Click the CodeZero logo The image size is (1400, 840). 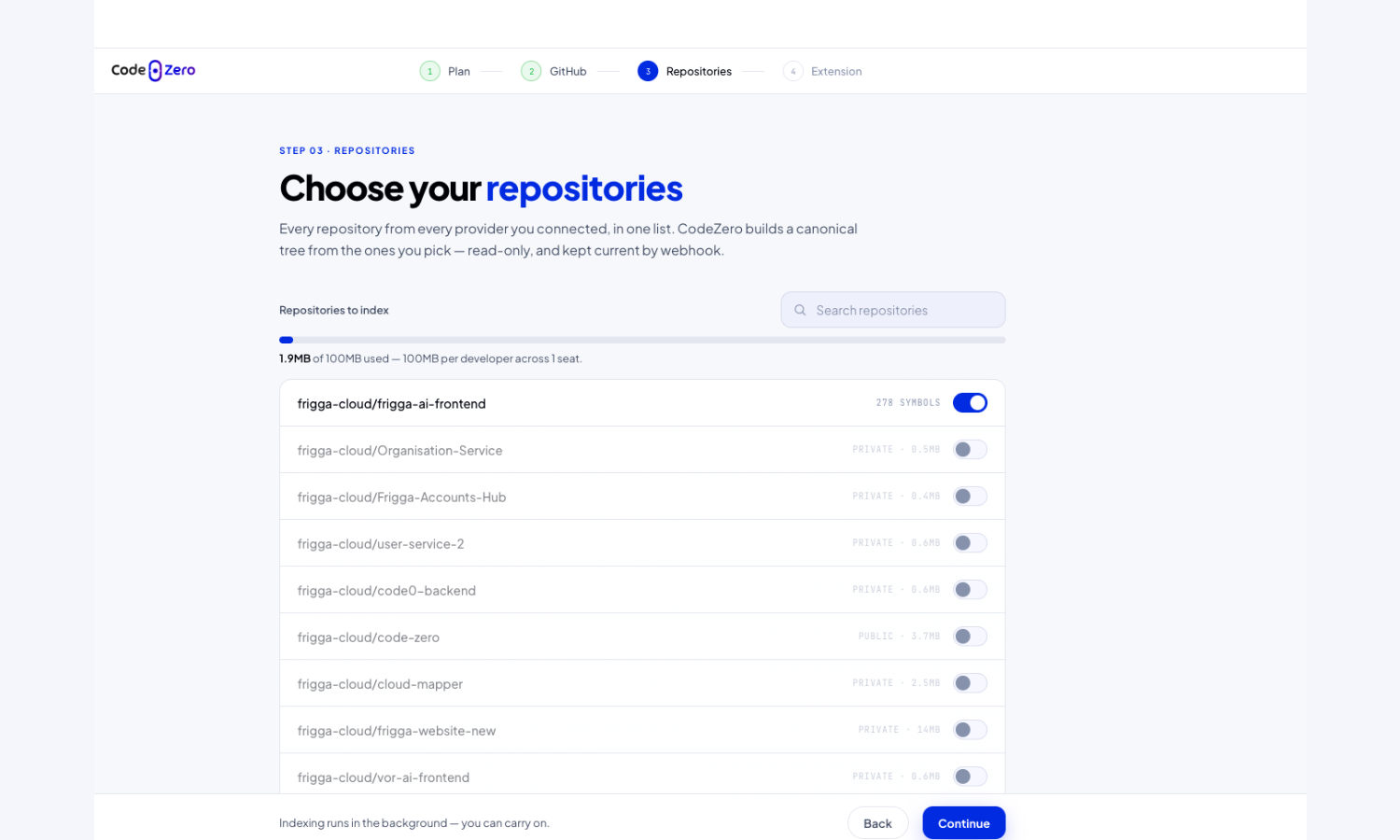(x=153, y=70)
